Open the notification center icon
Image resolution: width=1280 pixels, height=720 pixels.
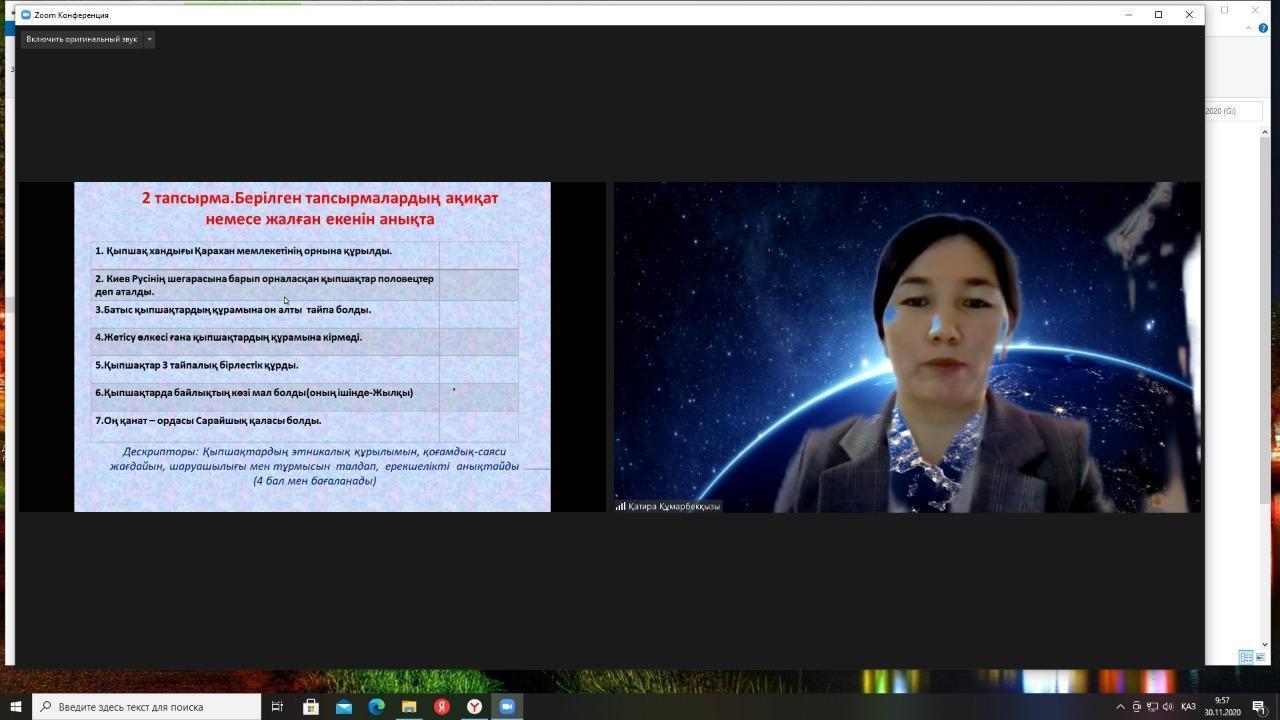(x=1259, y=707)
